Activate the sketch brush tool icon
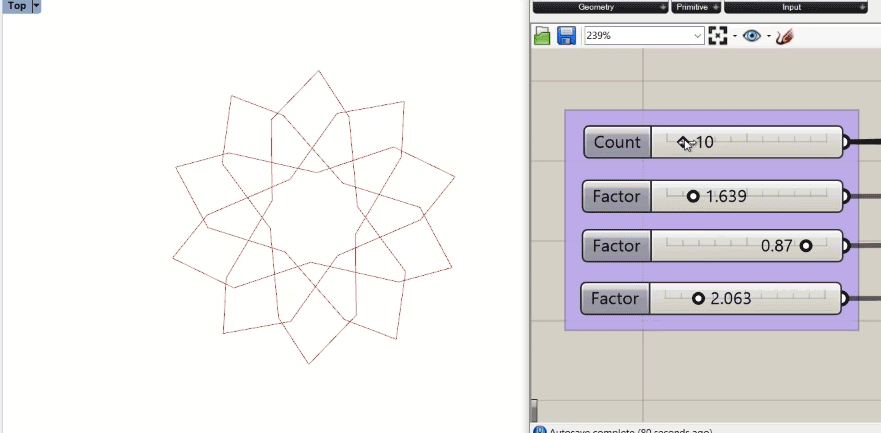The height and width of the screenshot is (433, 881). pos(784,37)
